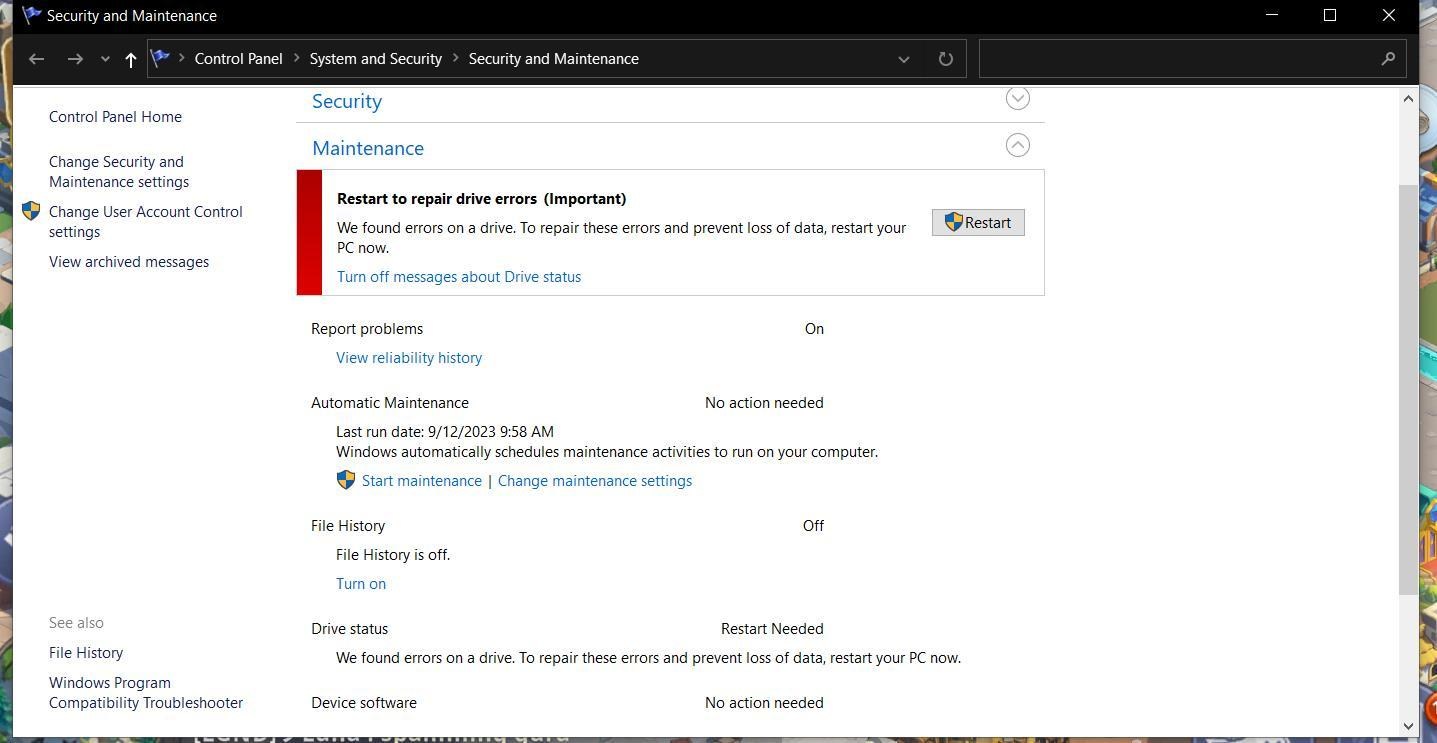1437x743 pixels.
Task: Click the search magnifier icon
Action: tap(1388, 59)
